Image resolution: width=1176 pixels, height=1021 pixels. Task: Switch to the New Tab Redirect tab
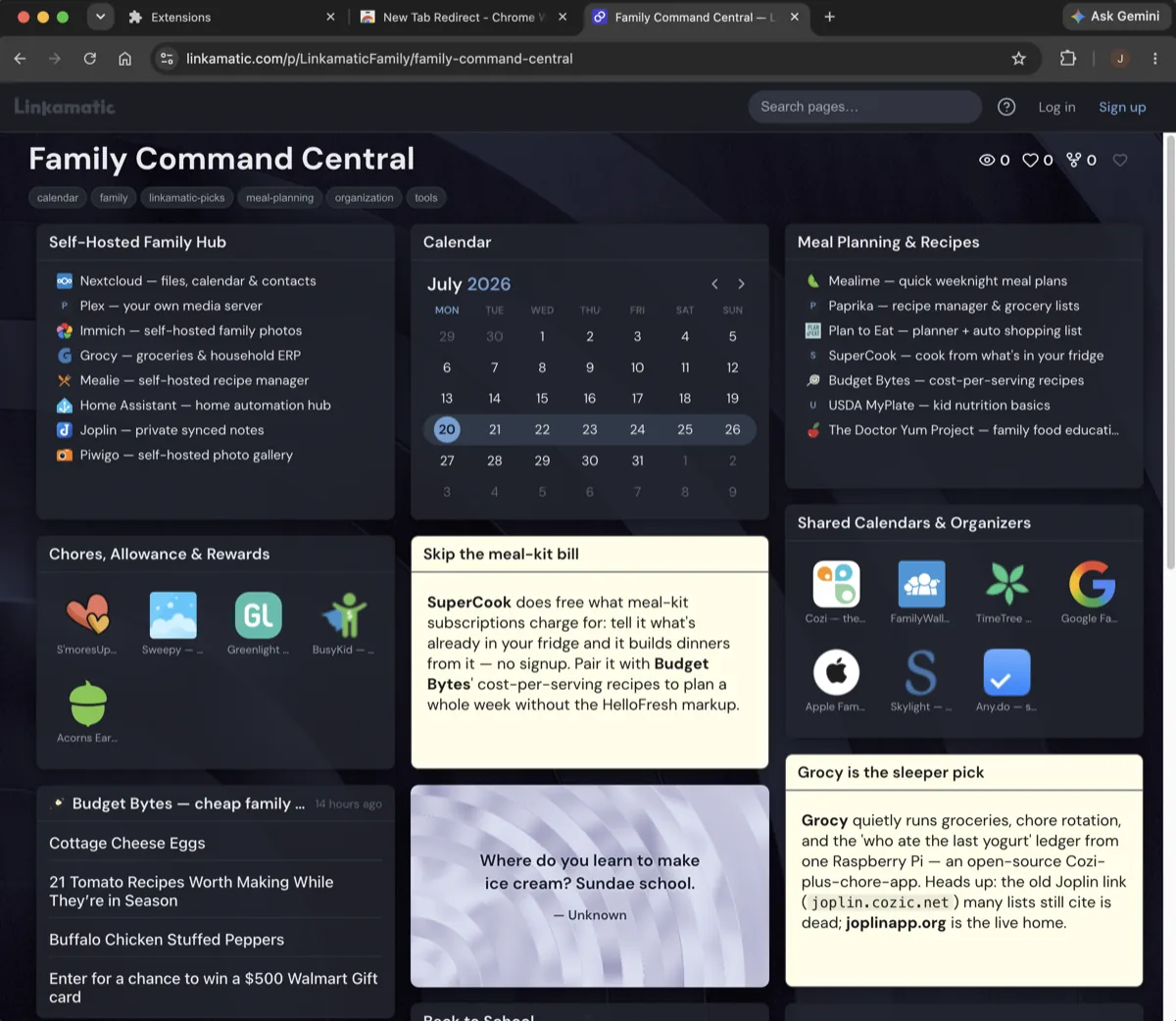click(464, 17)
